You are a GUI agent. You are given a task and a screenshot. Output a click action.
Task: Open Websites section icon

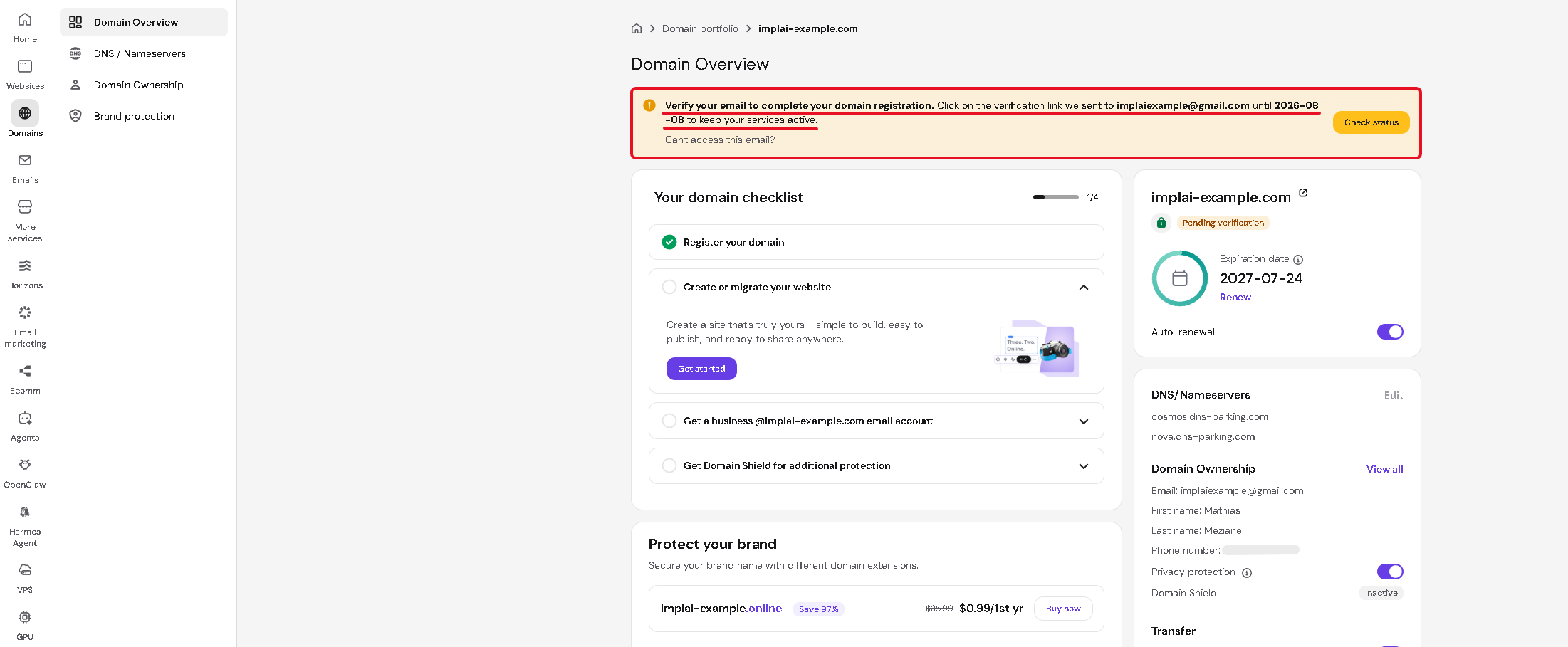click(x=25, y=66)
